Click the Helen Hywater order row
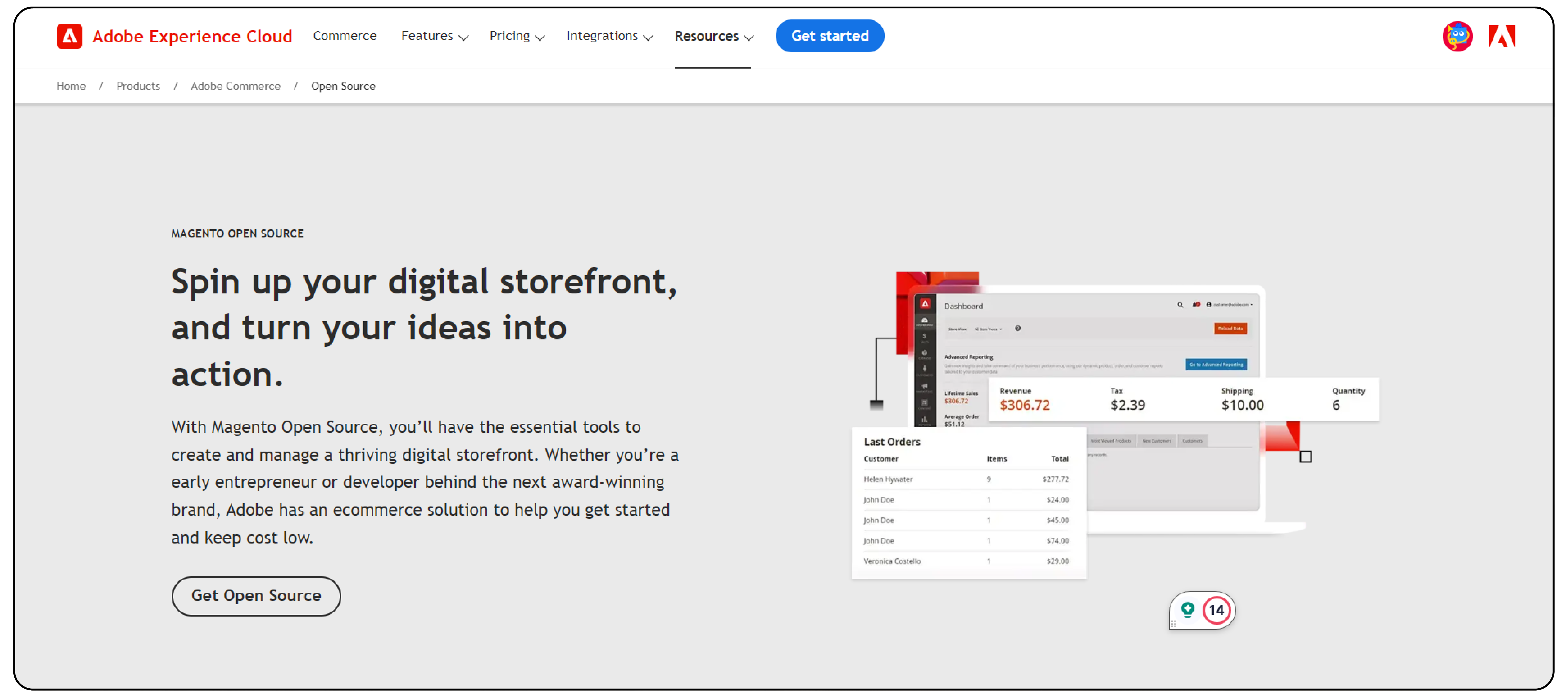 coord(966,479)
